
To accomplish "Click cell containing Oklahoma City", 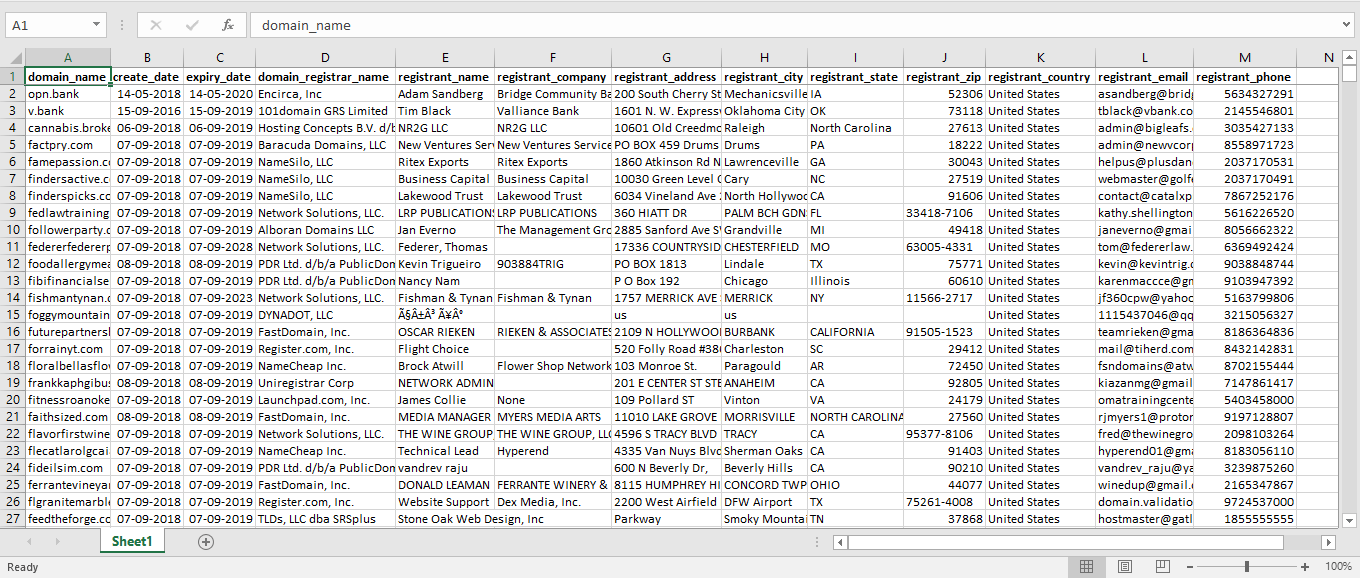I will point(765,110).
